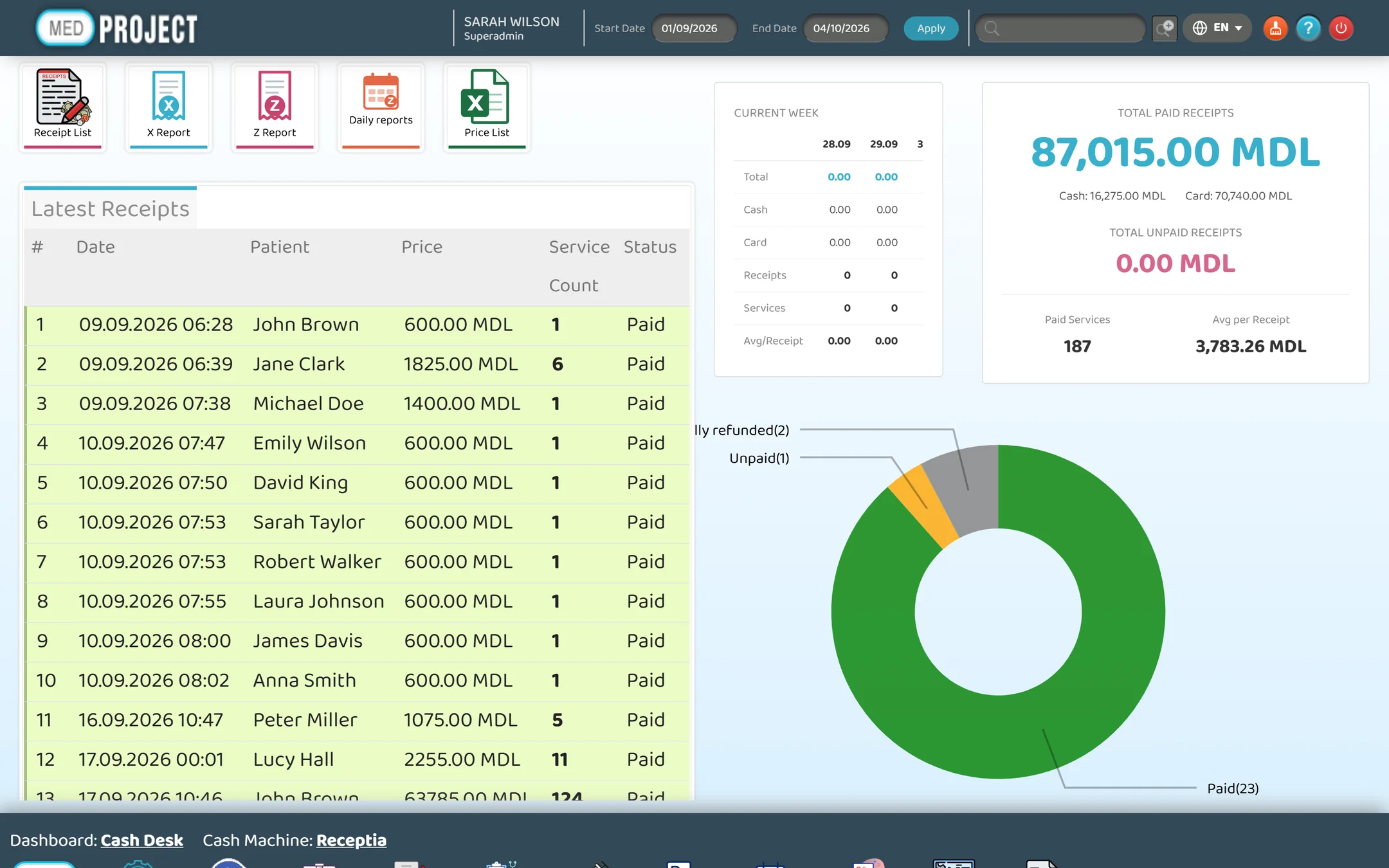Click the Unpaid(1) chart label

click(x=759, y=458)
